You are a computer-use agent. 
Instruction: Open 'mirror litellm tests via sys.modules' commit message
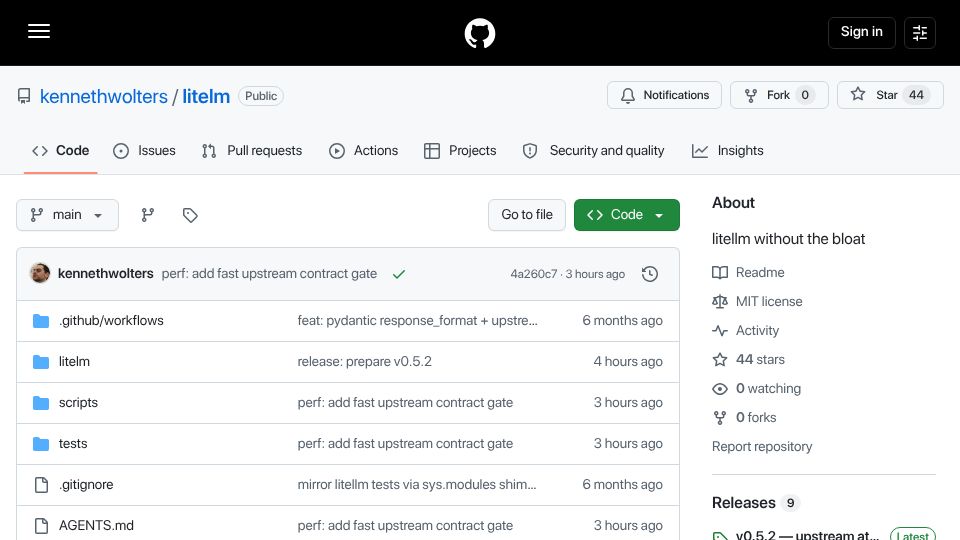[x=417, y=485]
